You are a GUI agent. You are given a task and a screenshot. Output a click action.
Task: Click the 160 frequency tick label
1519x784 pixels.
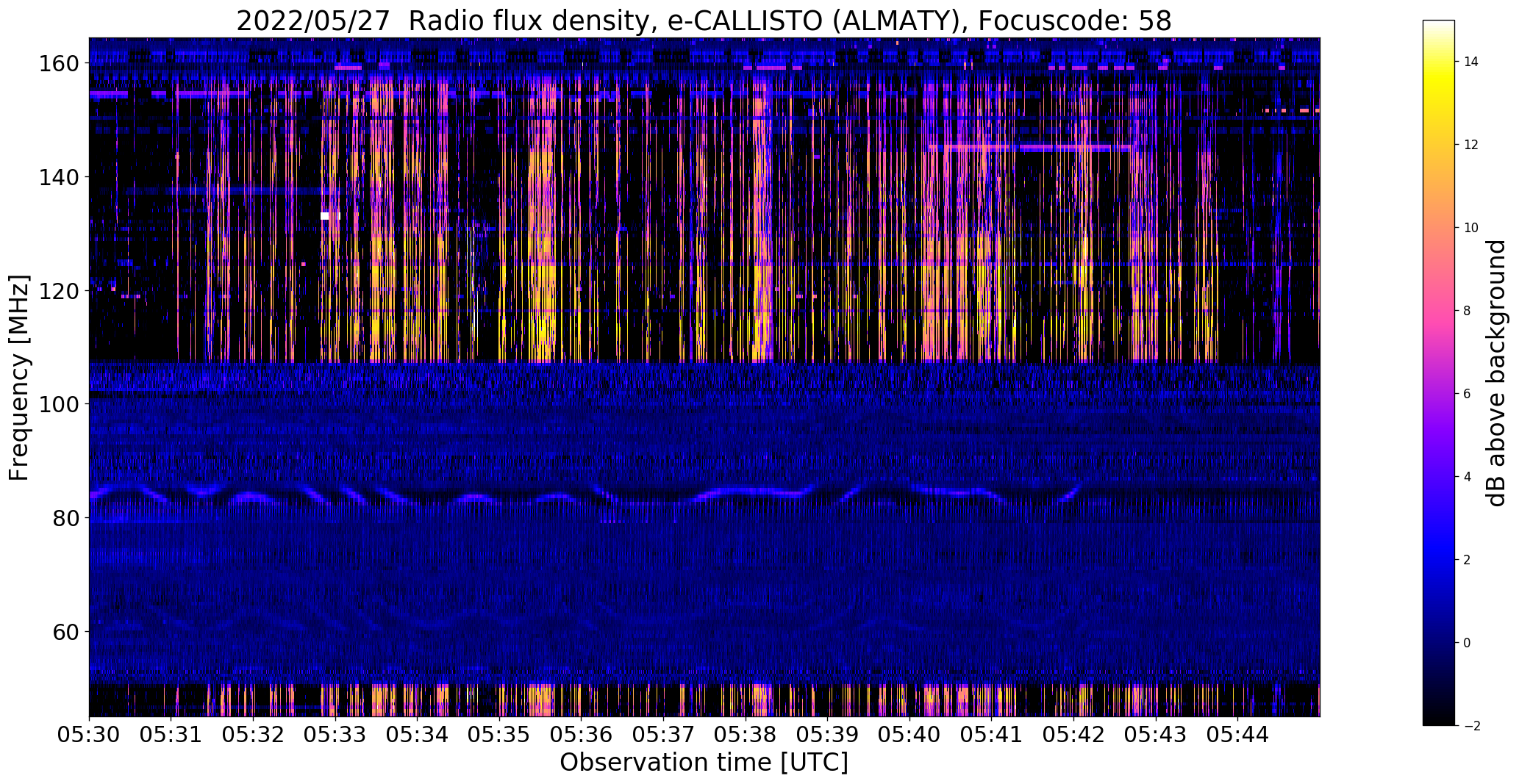tap(58, 64)
